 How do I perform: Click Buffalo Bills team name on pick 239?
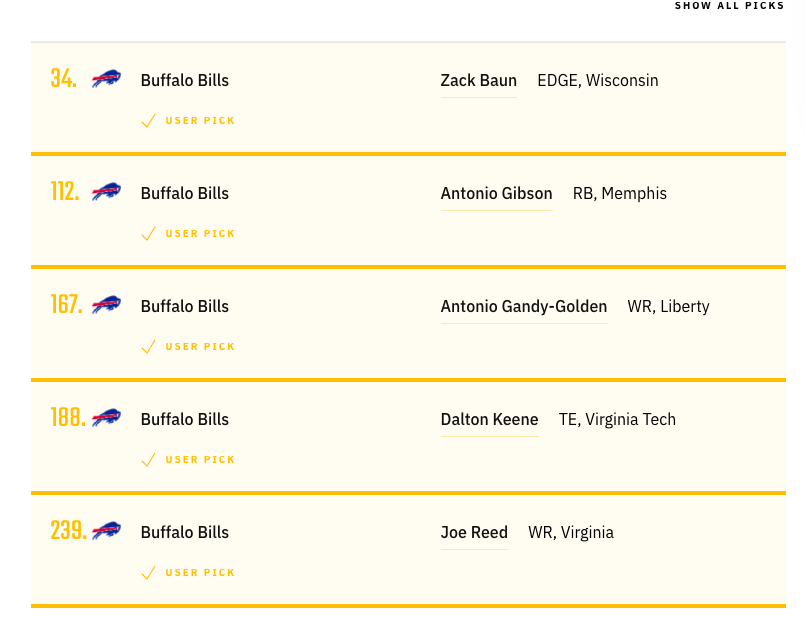[x=185, y=533]
